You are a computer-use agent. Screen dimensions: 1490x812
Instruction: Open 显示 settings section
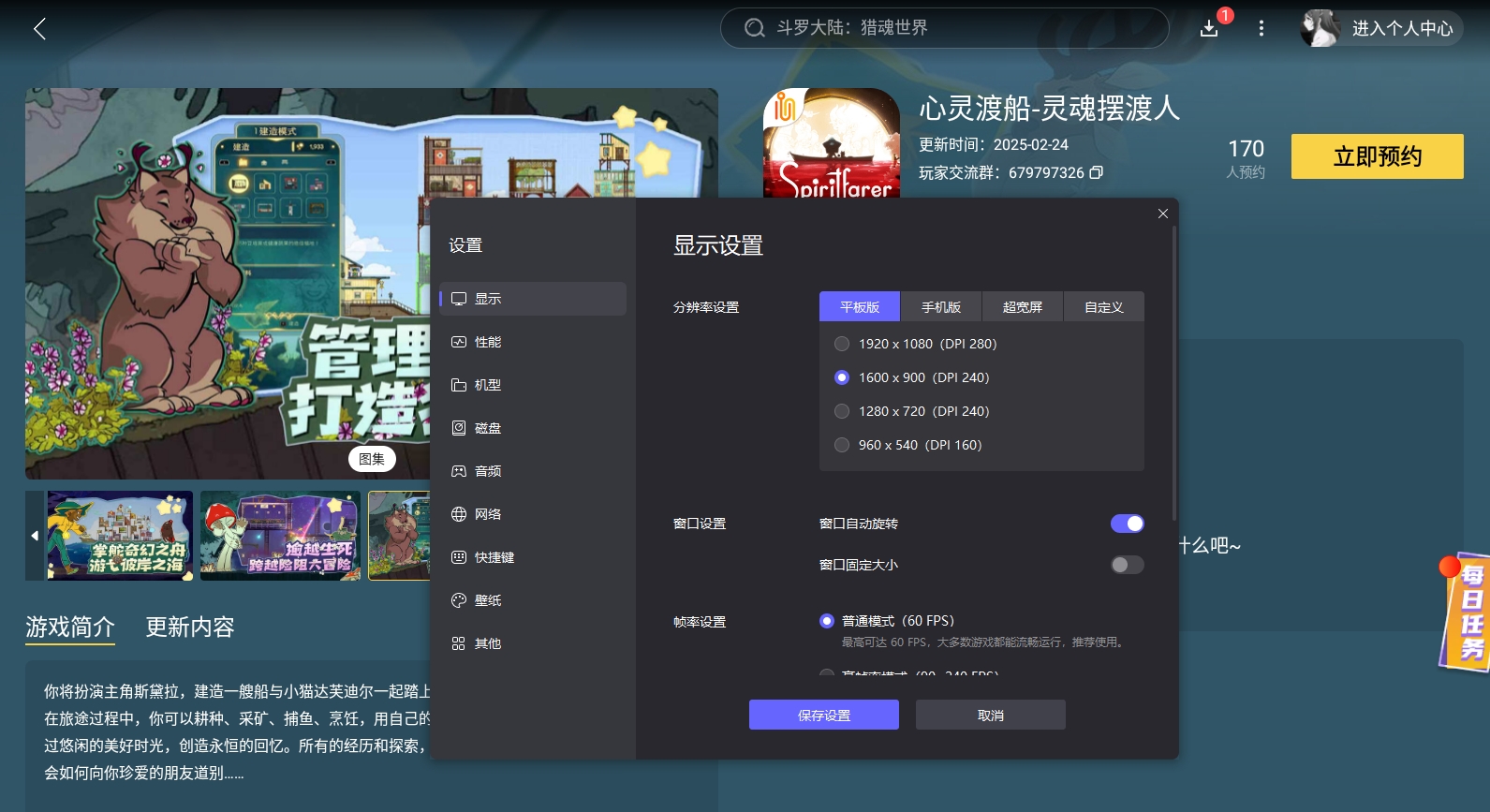coord(533,299)
